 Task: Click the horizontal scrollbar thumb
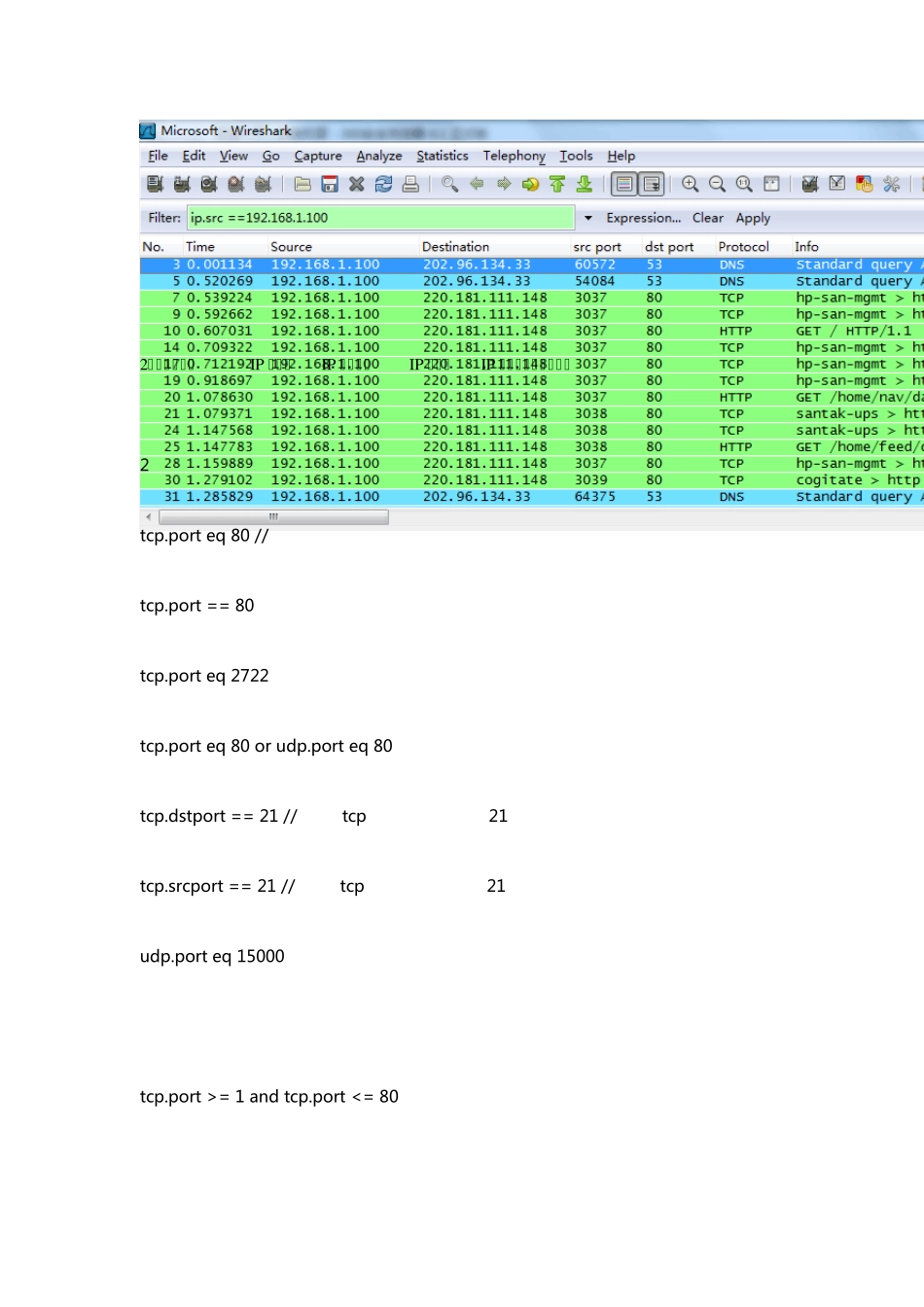click(x=273, y=517)
